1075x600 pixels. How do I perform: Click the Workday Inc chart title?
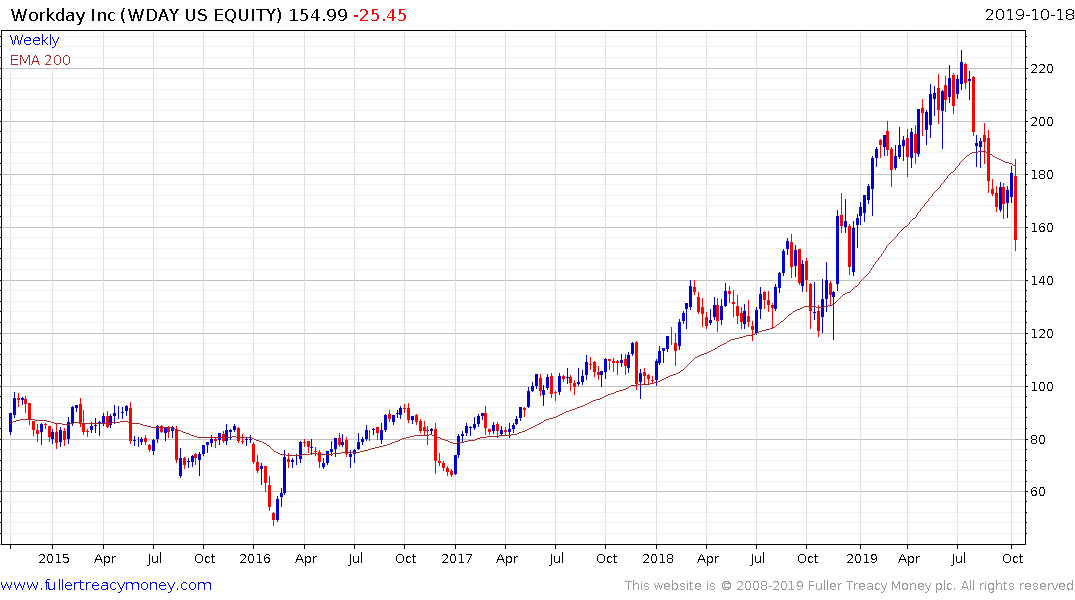146,15
